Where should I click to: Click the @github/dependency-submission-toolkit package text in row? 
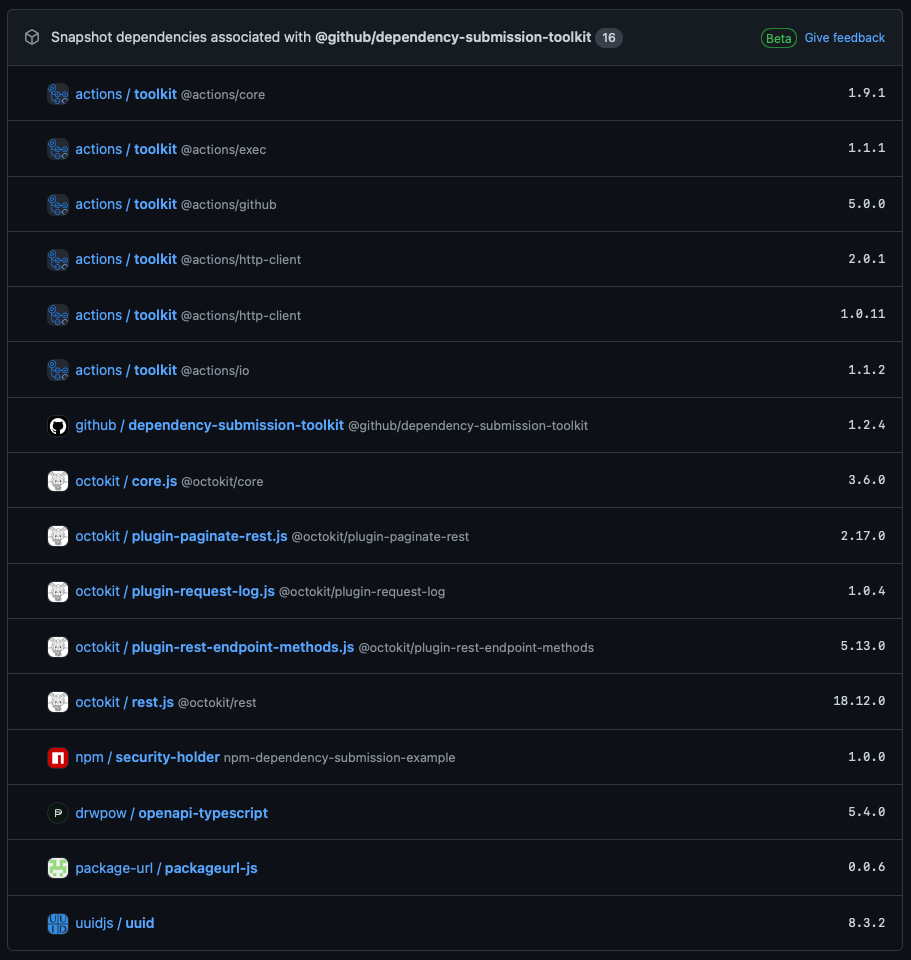468,426
